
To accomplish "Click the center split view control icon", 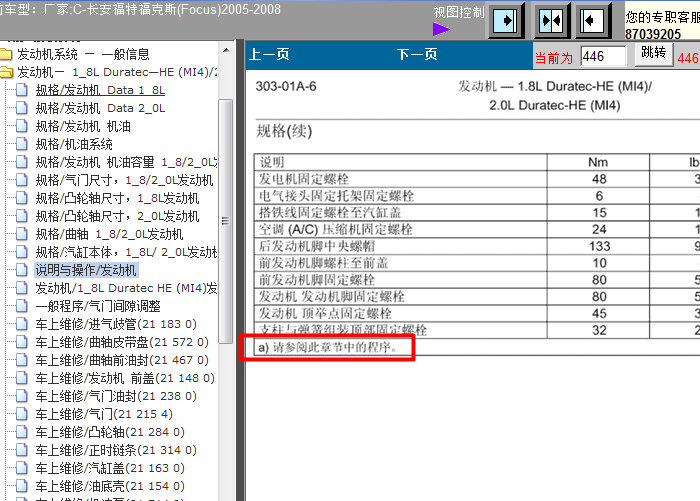I will pyautogui.click(x=551, y=20).
